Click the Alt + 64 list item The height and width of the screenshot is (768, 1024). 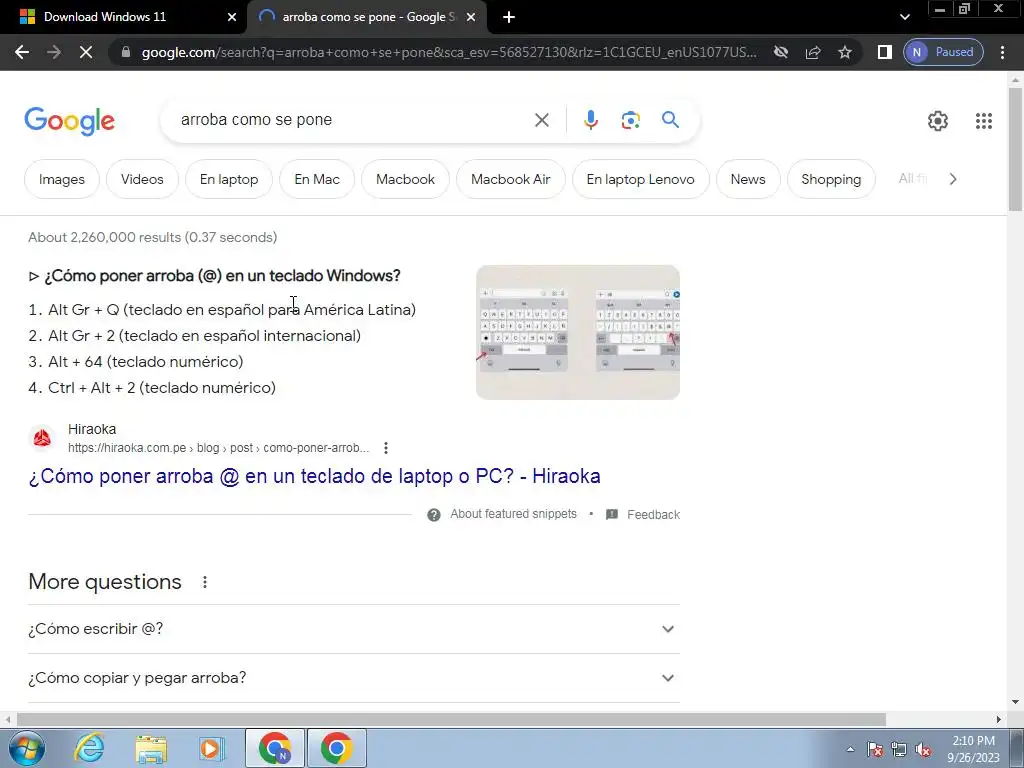pos(145,362)
